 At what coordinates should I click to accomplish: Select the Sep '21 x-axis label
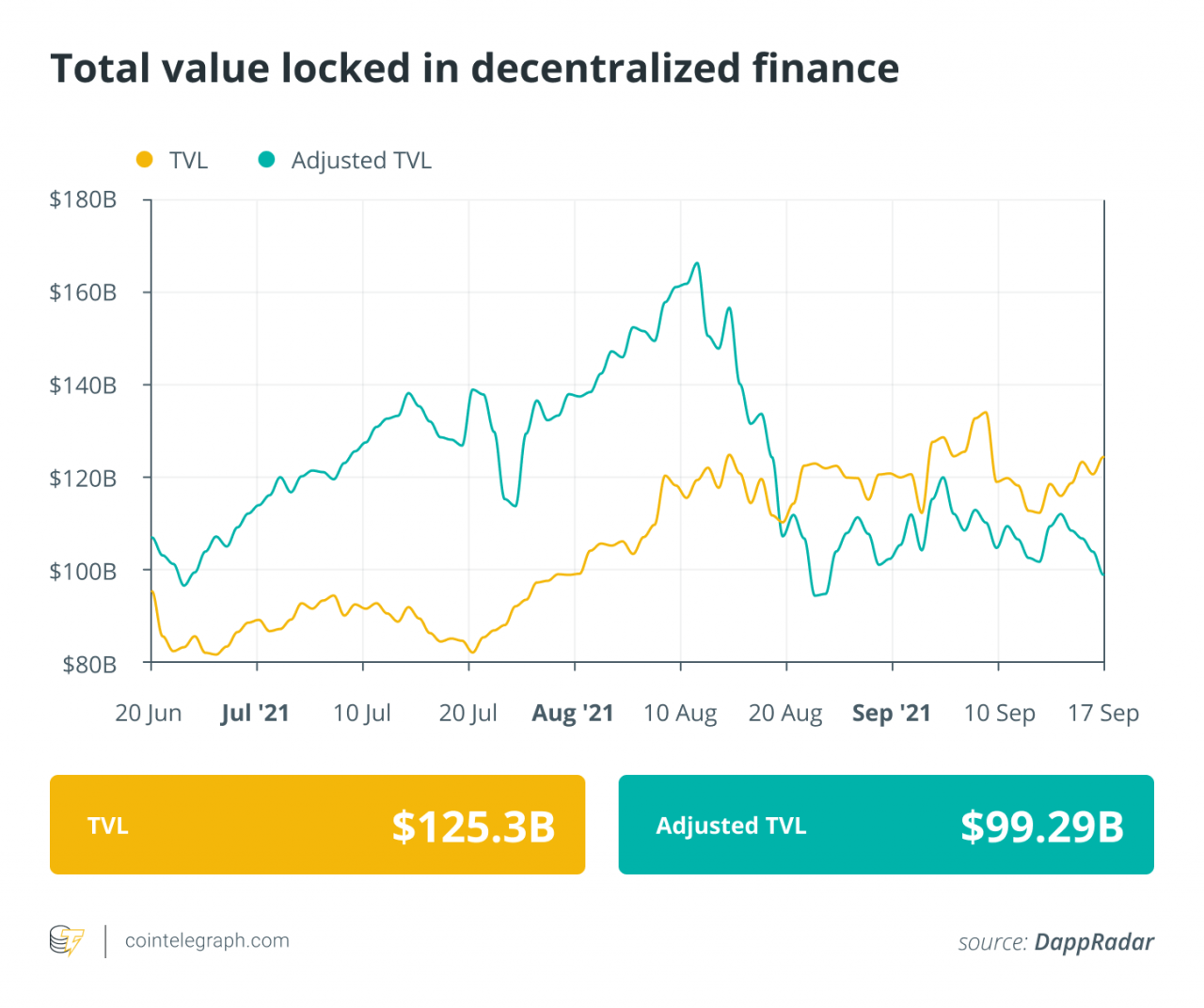pyautogui.click(x=891, y=713)
